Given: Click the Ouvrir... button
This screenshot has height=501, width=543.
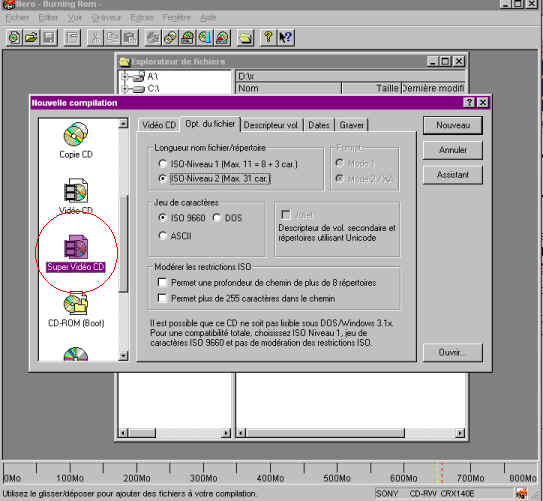Looking at the screenshot, I should click(453, 352).
